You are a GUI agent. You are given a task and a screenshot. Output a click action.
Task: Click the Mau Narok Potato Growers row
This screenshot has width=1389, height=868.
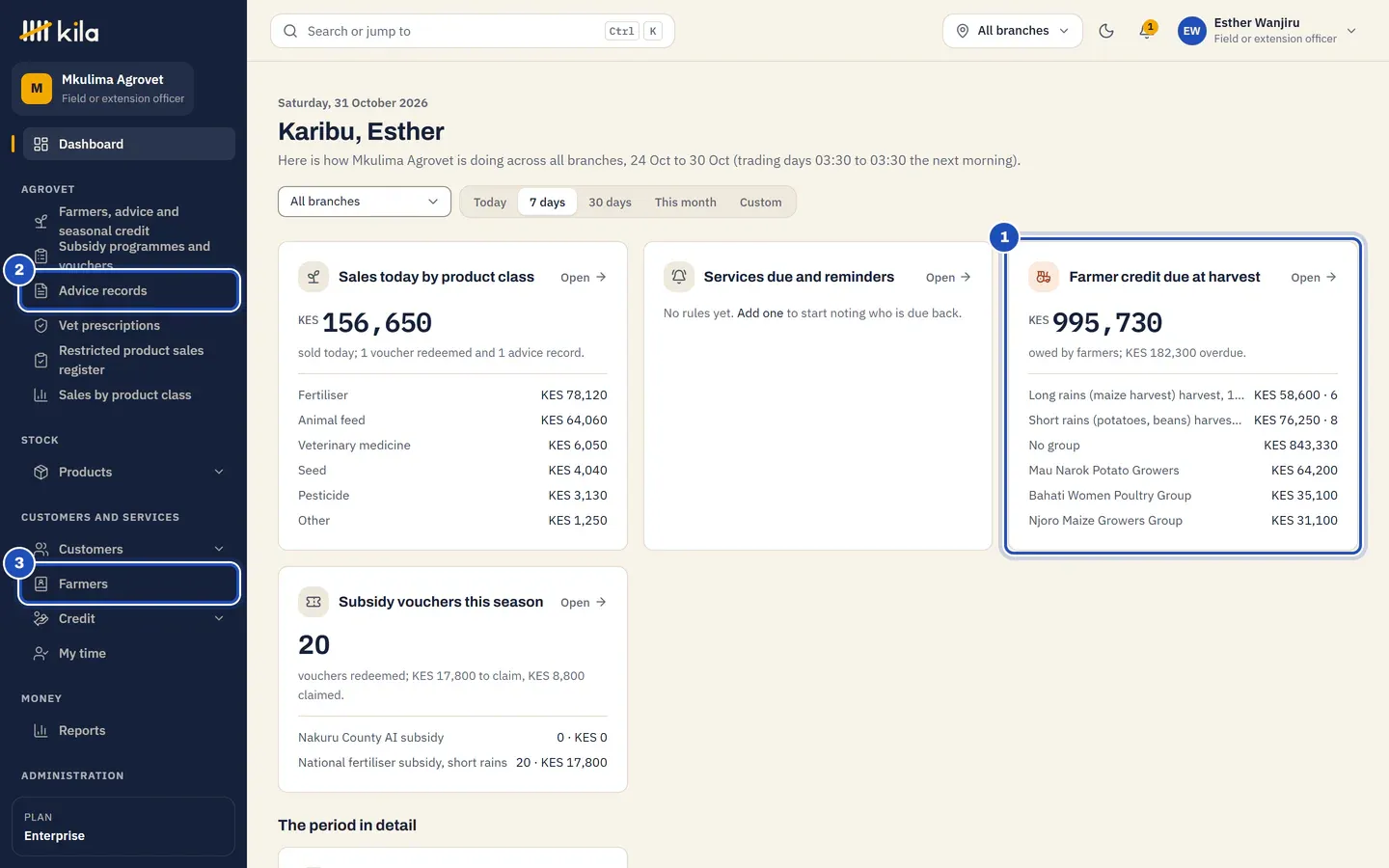(x=1183, y=470)
